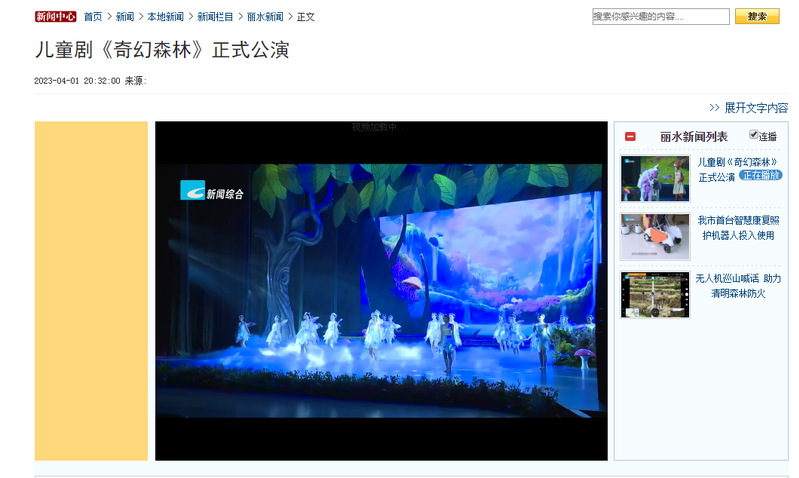Expand the article text via 展开文字内容

click(755, 108)
